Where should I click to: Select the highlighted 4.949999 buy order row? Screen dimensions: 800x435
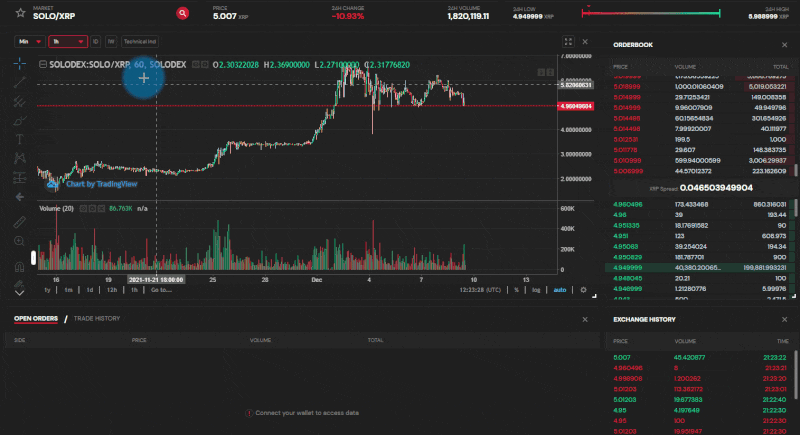click(698, 268)
